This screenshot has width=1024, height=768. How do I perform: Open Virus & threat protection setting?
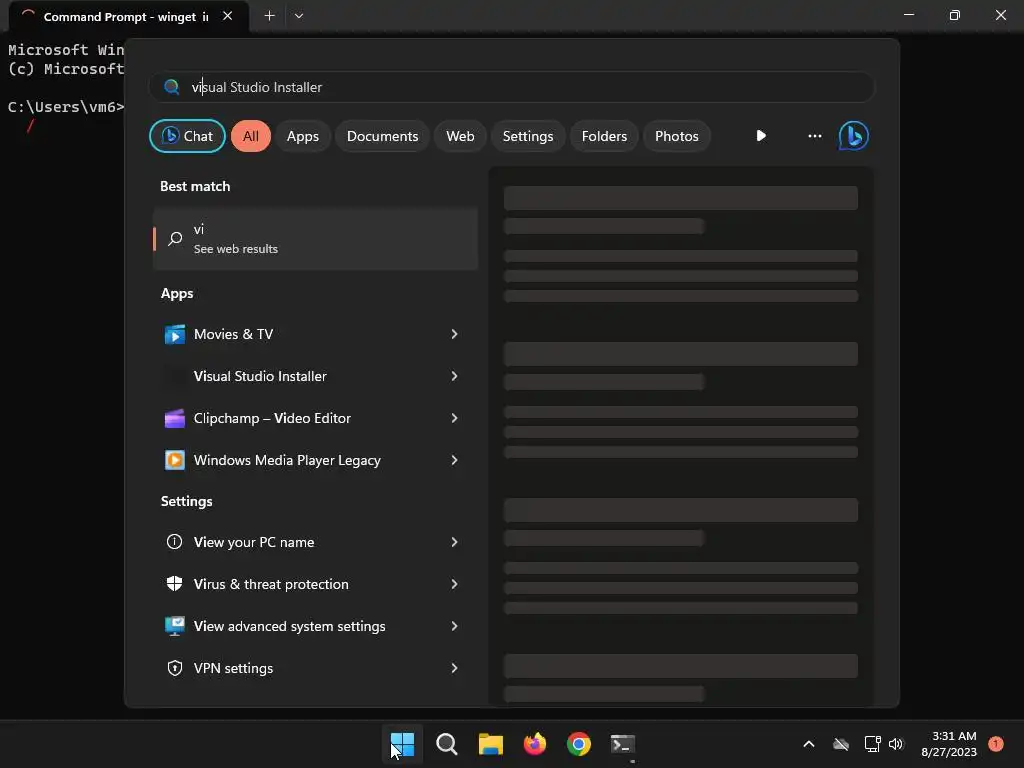coord(315,584)
